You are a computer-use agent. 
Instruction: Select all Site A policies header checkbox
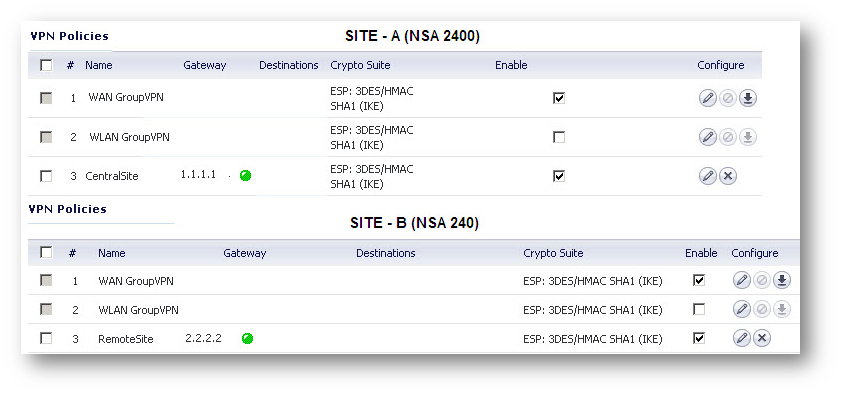[x=46, y=65]
